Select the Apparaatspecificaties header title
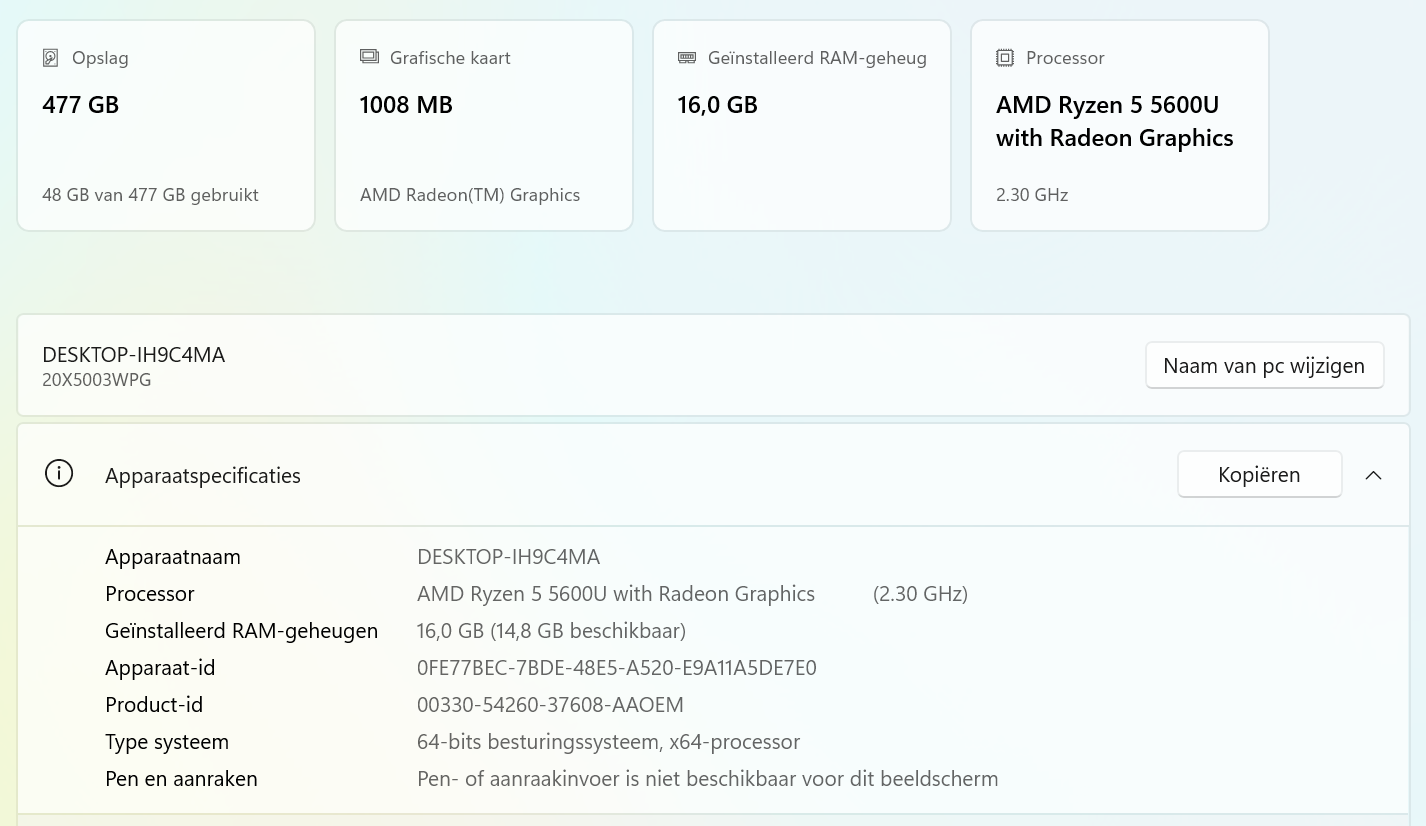Screen dimensions: 1426x826 point(203,476)
